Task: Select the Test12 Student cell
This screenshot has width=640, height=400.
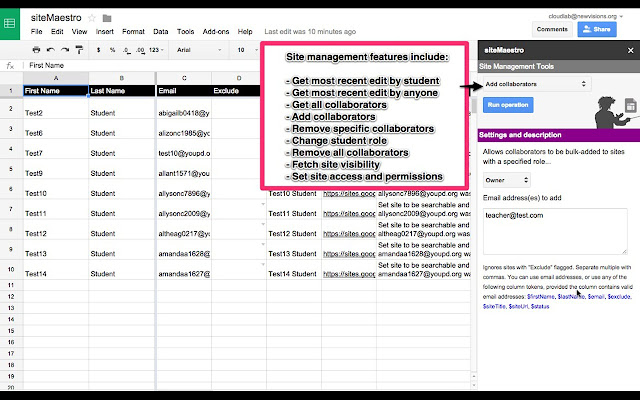Action: coord(293,229)
